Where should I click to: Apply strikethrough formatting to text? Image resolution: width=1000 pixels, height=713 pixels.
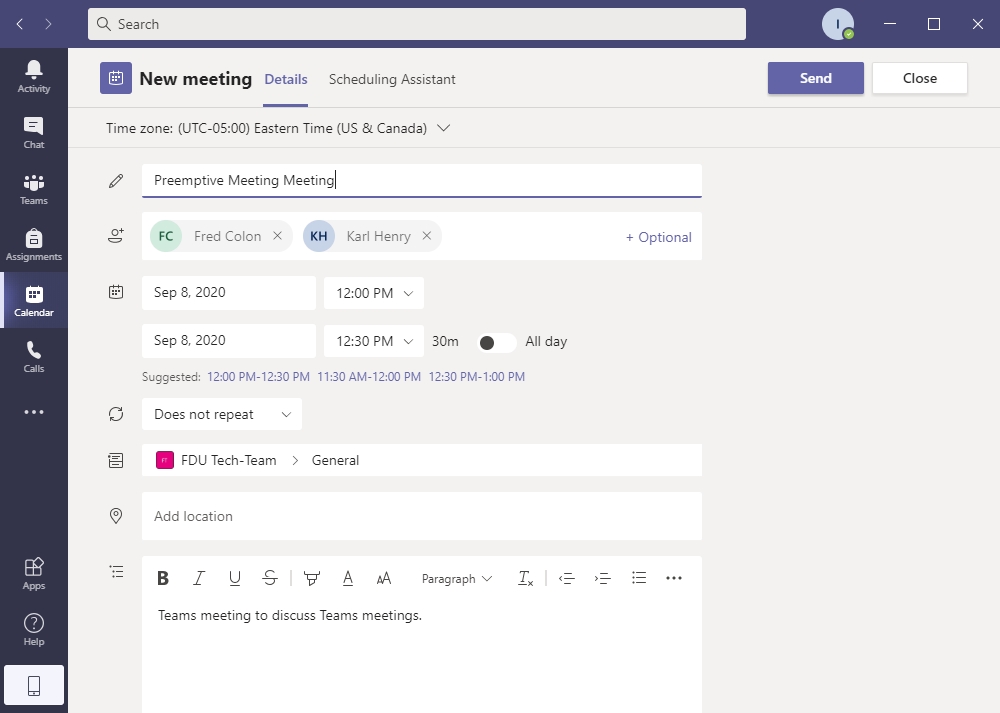coord(270,578)
